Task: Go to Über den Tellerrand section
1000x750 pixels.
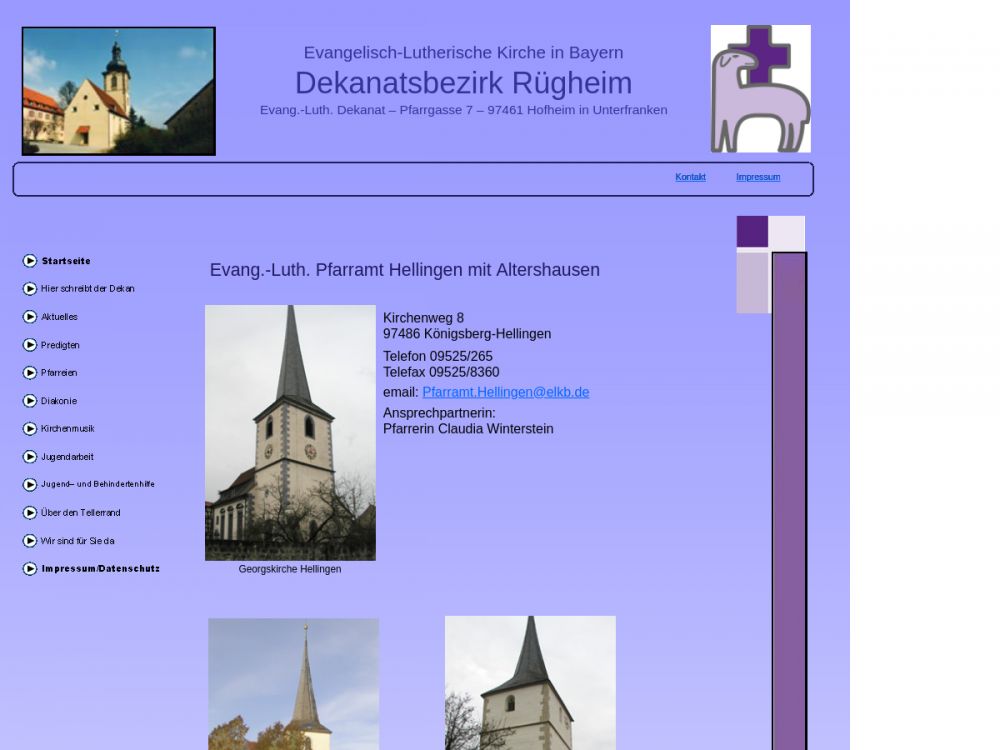Action: pos(80,513)
